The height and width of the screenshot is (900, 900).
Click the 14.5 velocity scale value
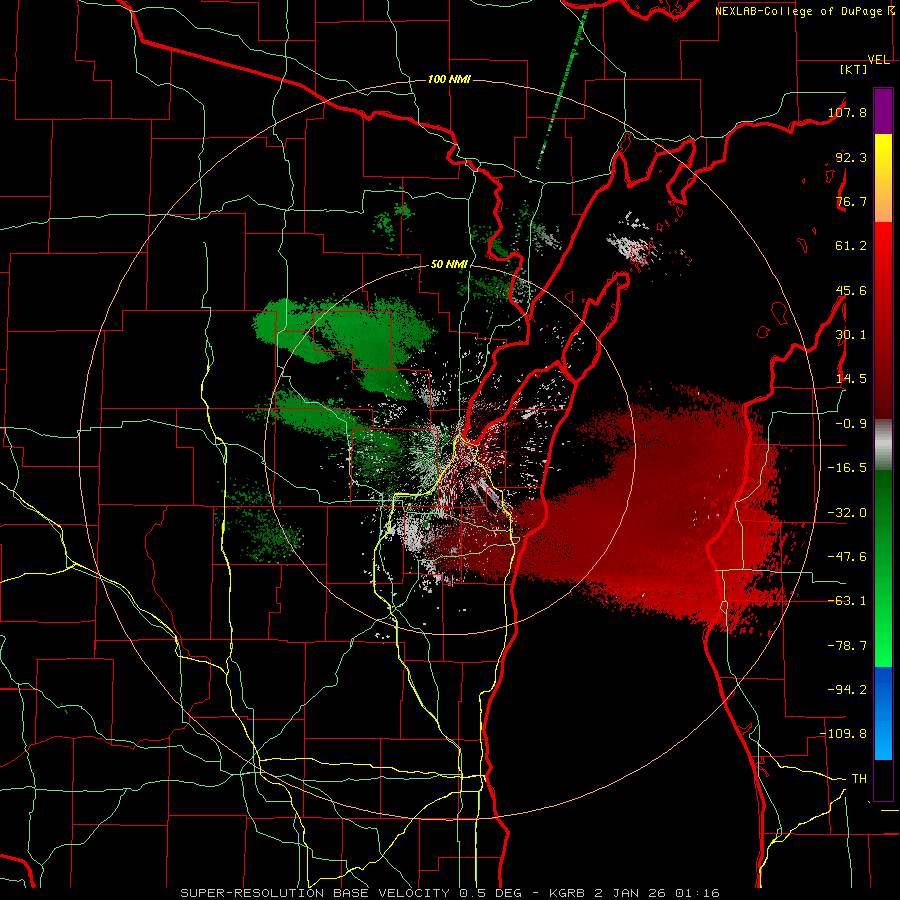(x=851, y=379)
